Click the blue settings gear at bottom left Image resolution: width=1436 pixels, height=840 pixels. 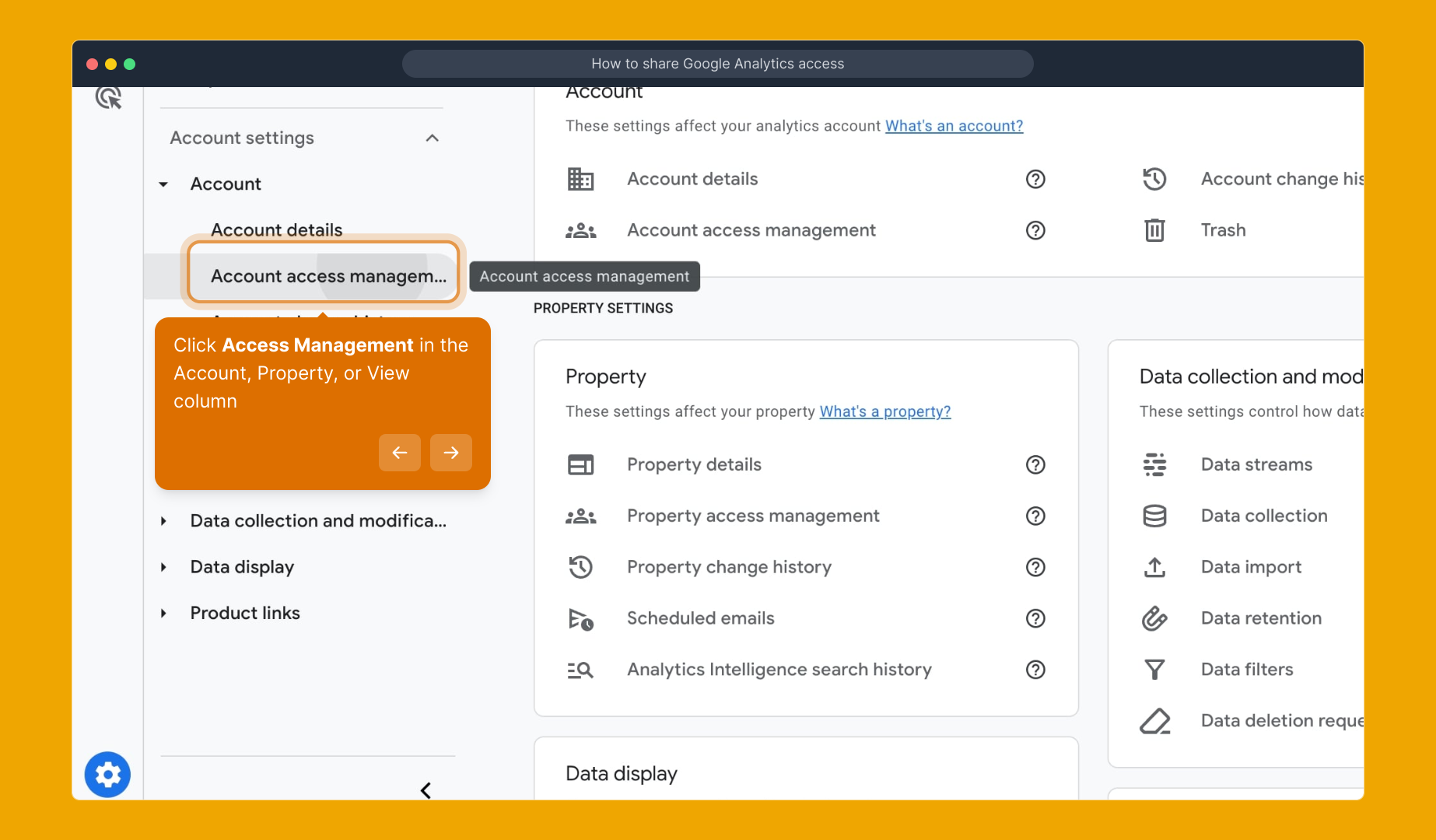[107, 775]
